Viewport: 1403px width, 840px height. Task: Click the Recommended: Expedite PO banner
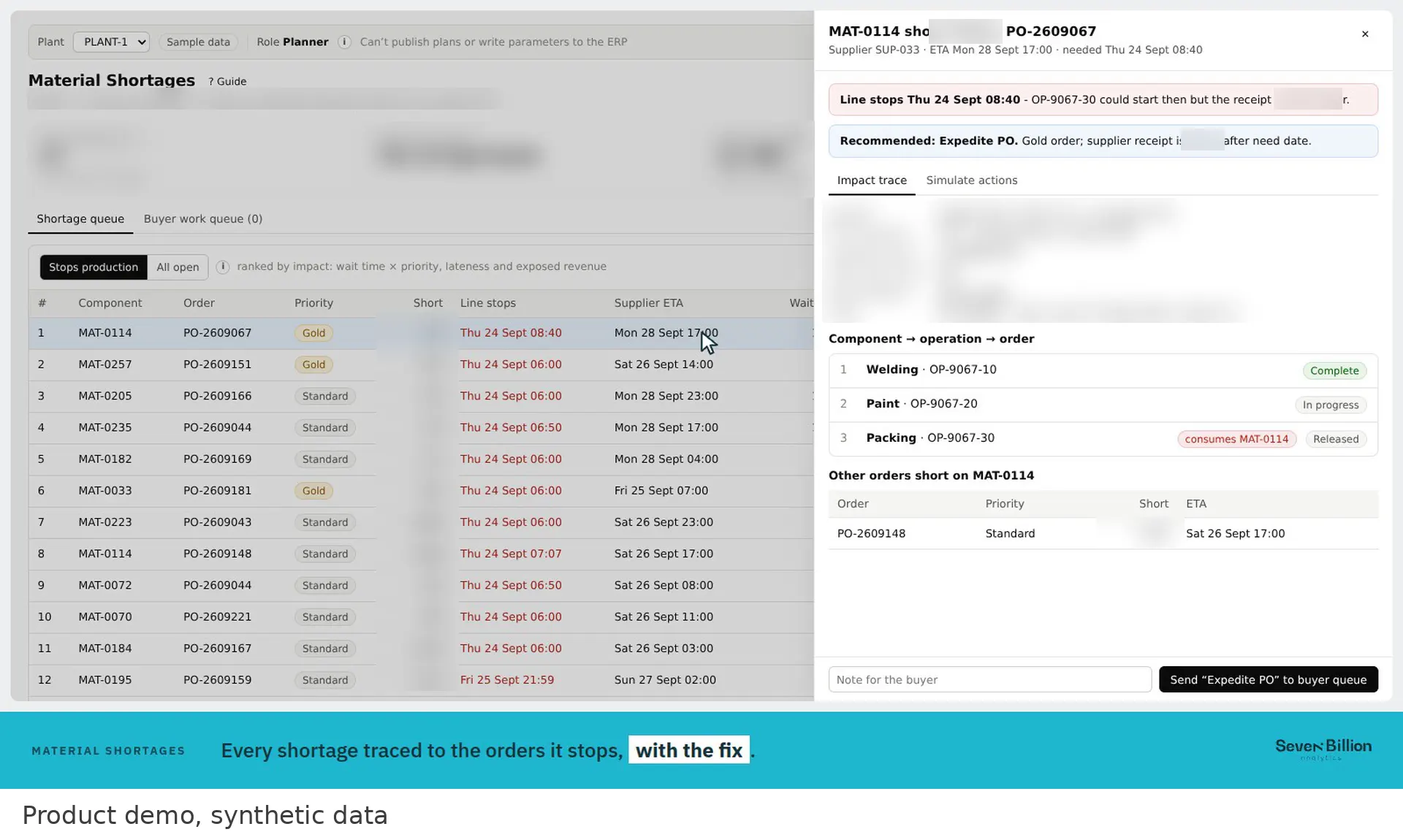pos(1103,141)
